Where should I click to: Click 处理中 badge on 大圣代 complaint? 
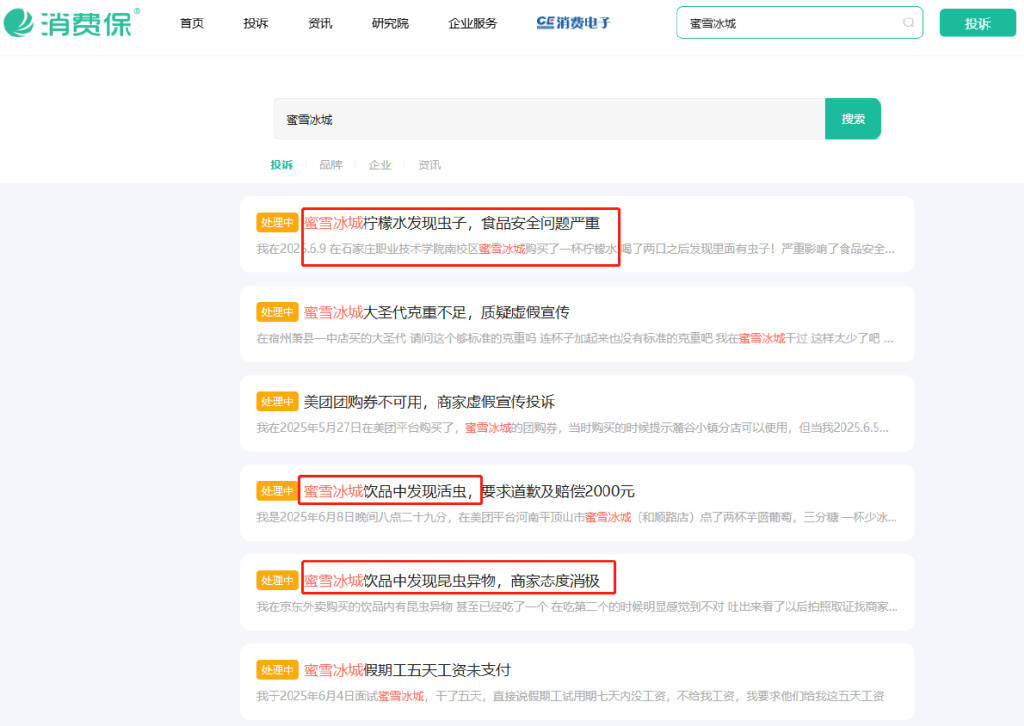pos(277,312)
